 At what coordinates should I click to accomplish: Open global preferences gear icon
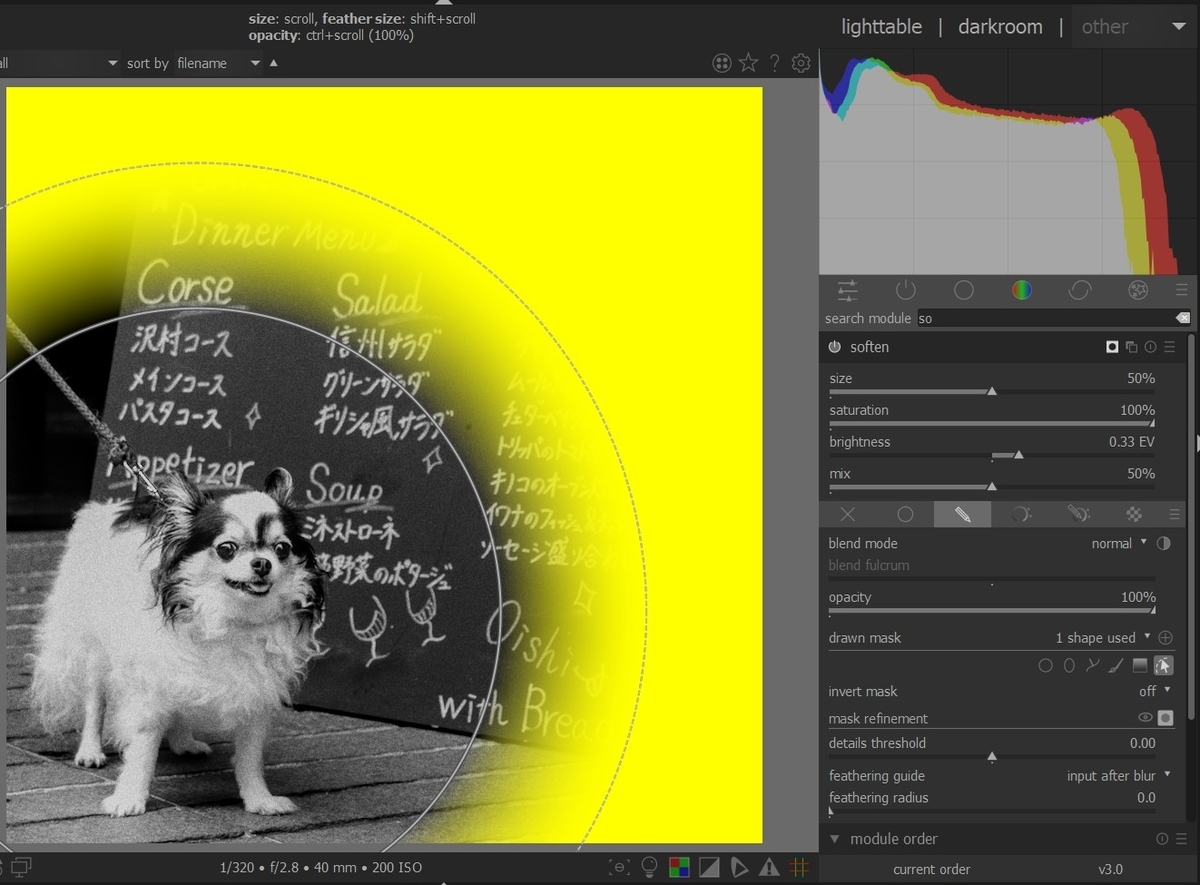tap(801, 63)
